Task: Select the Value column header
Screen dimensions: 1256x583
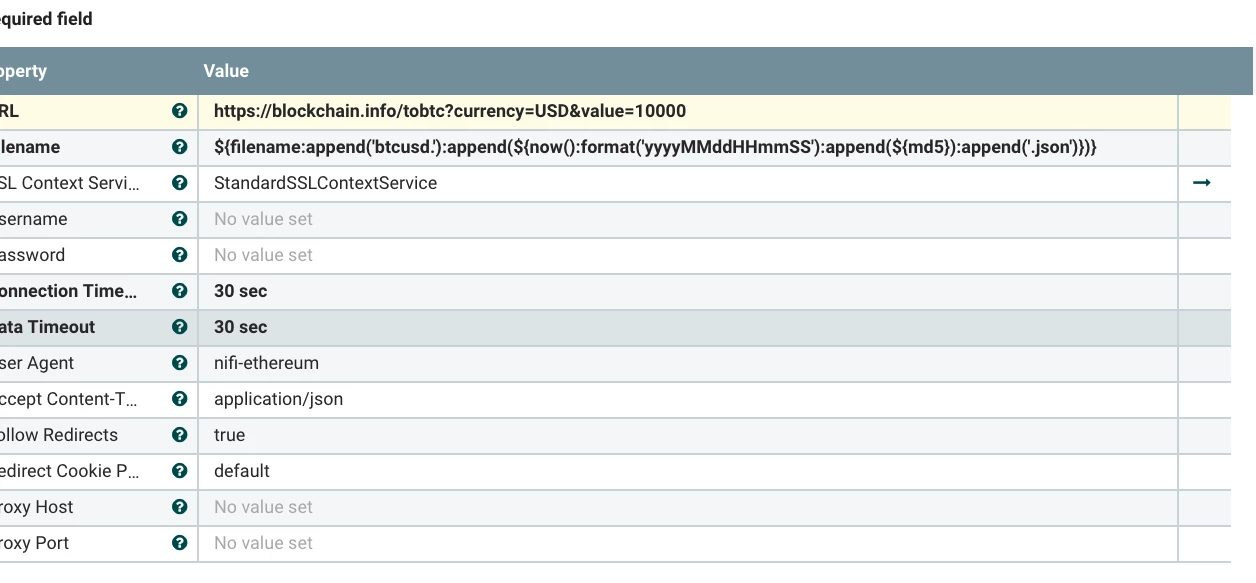Action: tap(226, 71)
